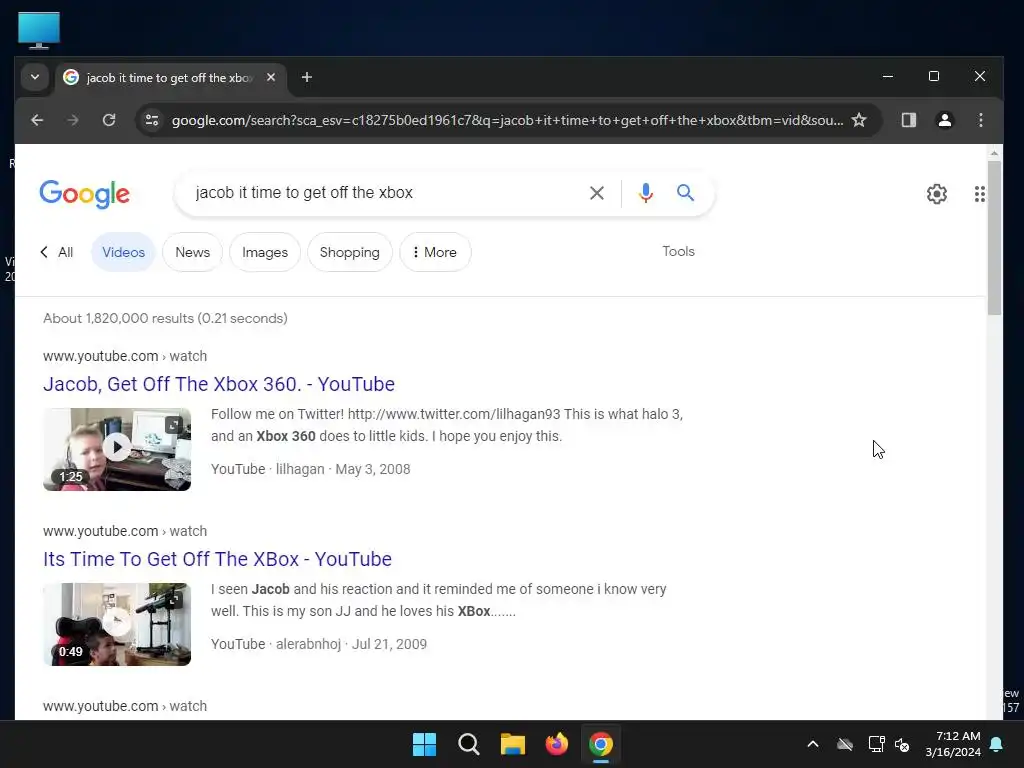Close the Google search tab
1024x768 pixels.
click(x=270, y=77)
